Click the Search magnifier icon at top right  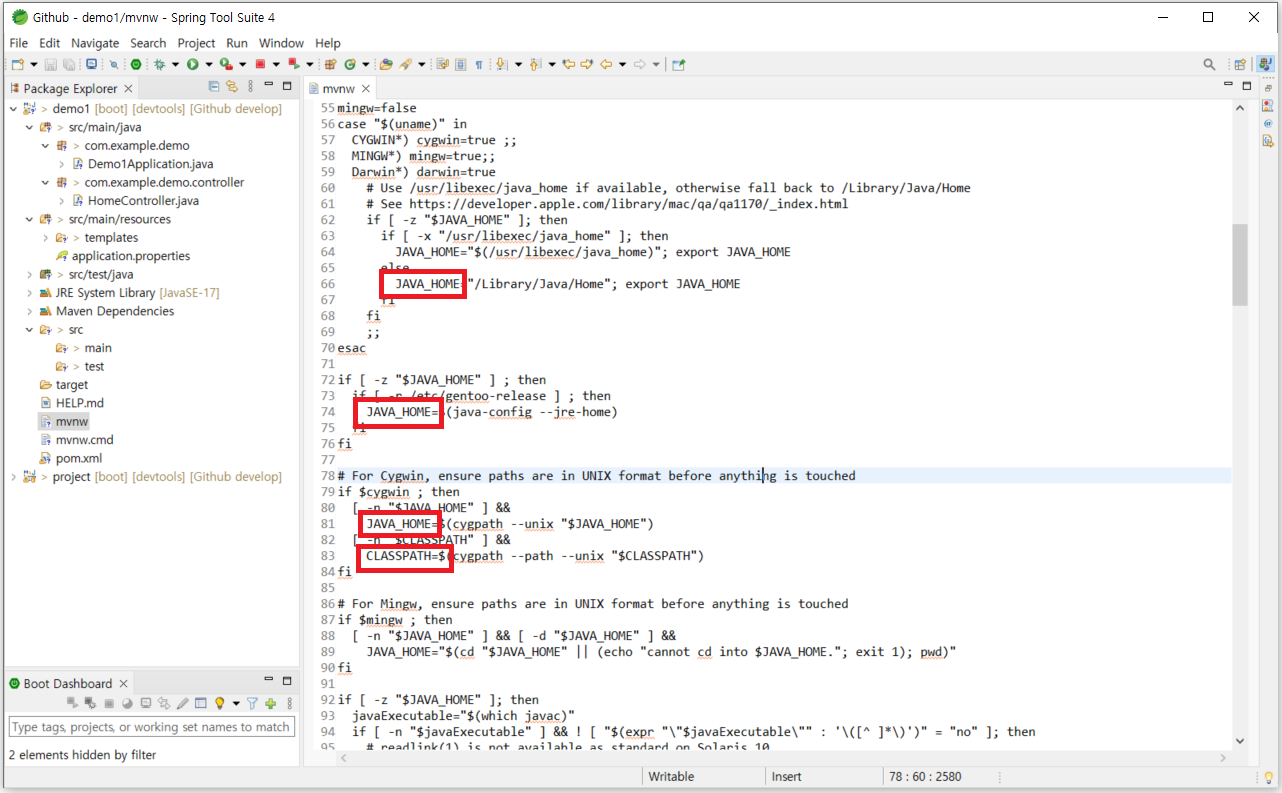point(1209,64)
